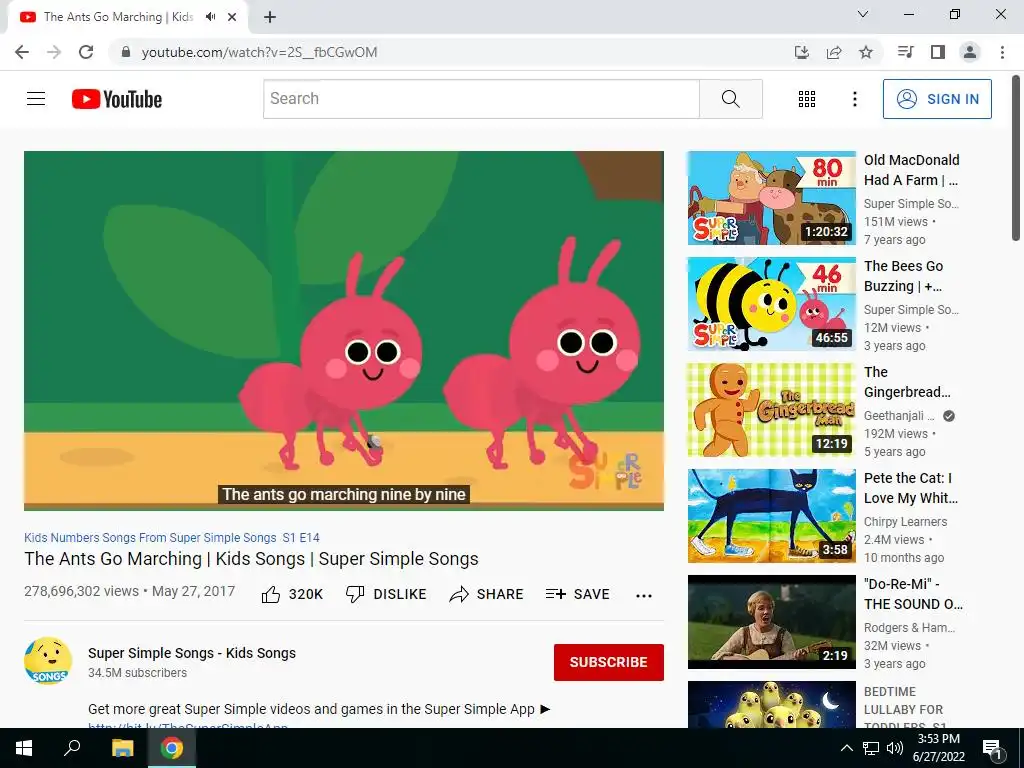
Task: Go to the YouTube home logo
Action: [x=117, y=99]
